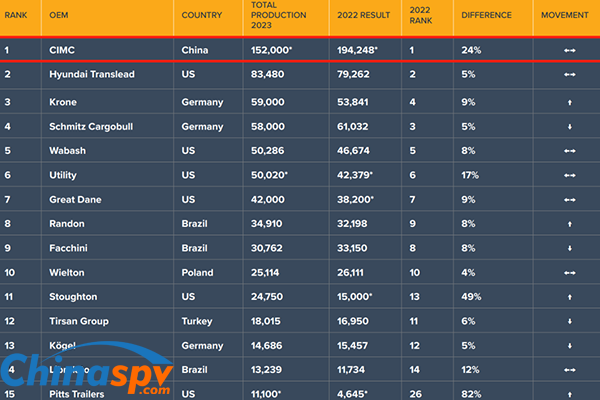Click the 2022 RANK column header
The width and height of the screenshot is (600, 400).
[421, 15]
